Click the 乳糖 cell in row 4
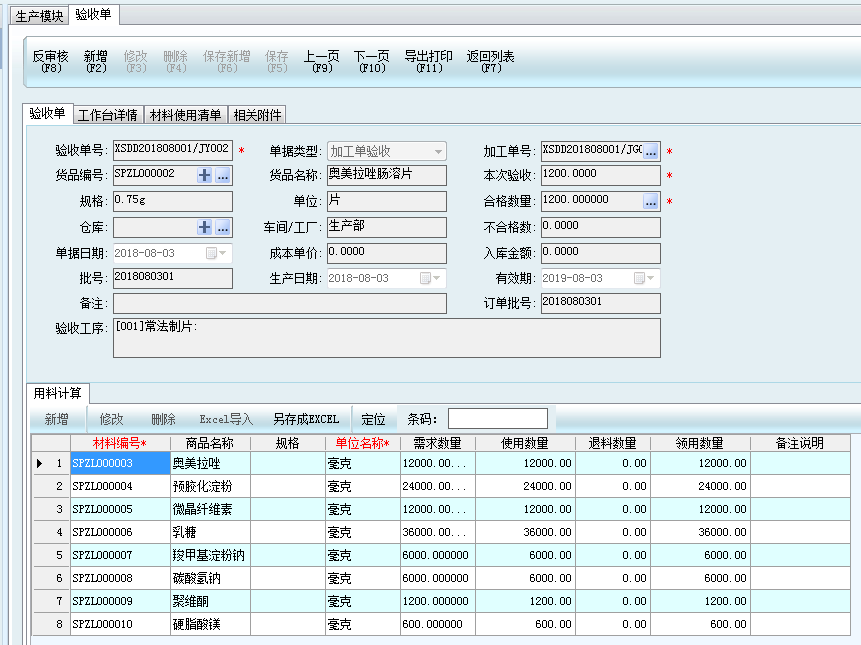The image size is (861, 645). click(210, 532)
